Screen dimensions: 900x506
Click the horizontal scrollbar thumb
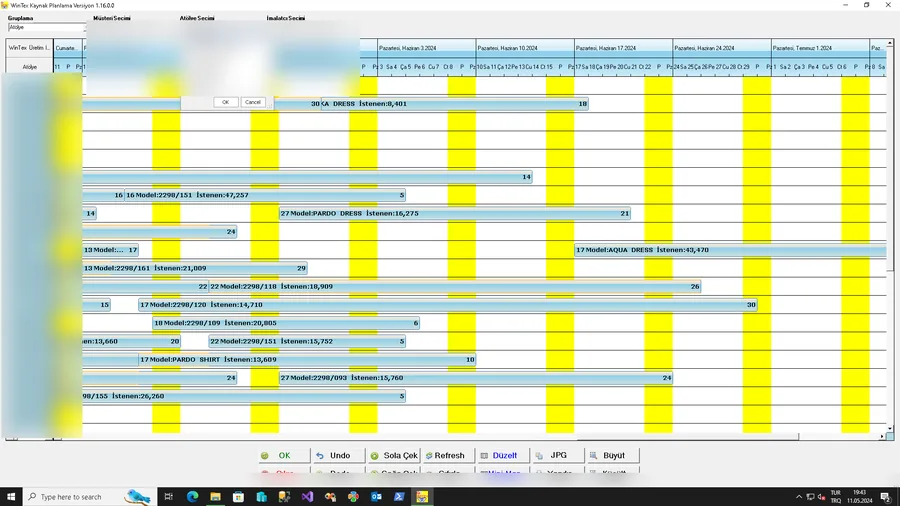click(x=688, y=437)
